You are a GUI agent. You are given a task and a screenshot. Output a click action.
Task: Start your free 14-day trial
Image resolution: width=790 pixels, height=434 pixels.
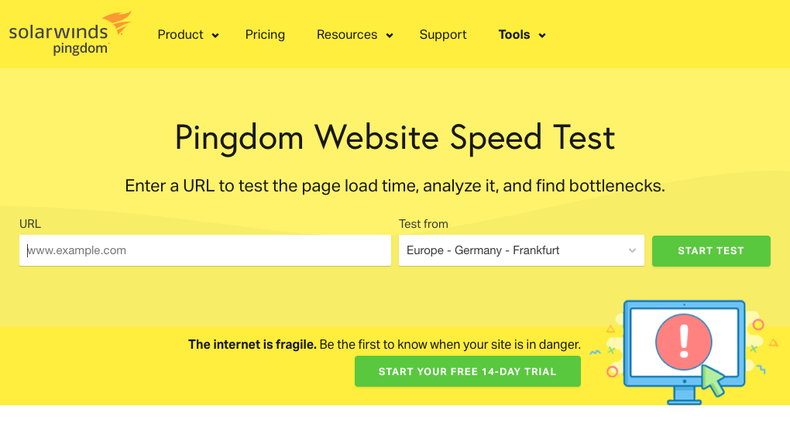tap(468, 371)
